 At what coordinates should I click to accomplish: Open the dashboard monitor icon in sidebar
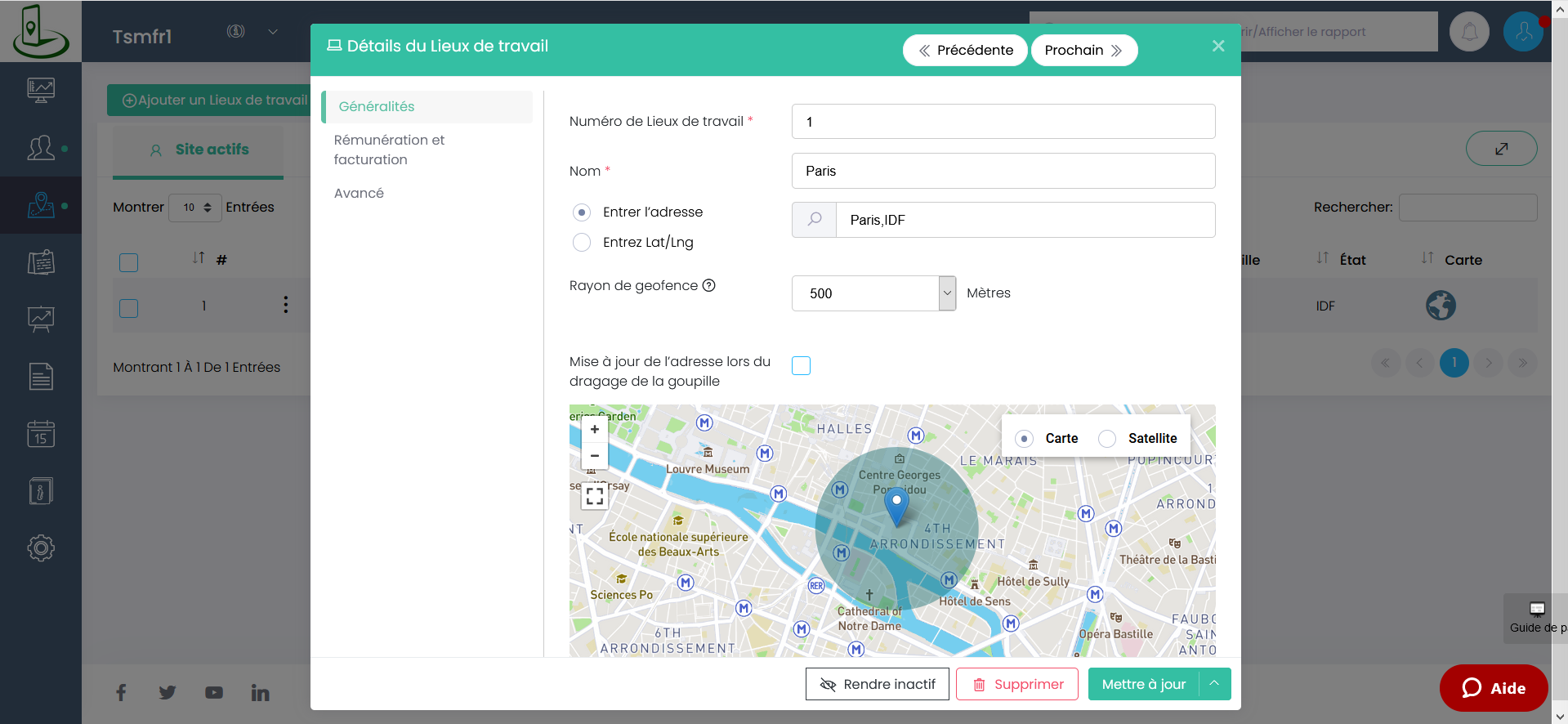pyautogui.click(x=41, y=90)
